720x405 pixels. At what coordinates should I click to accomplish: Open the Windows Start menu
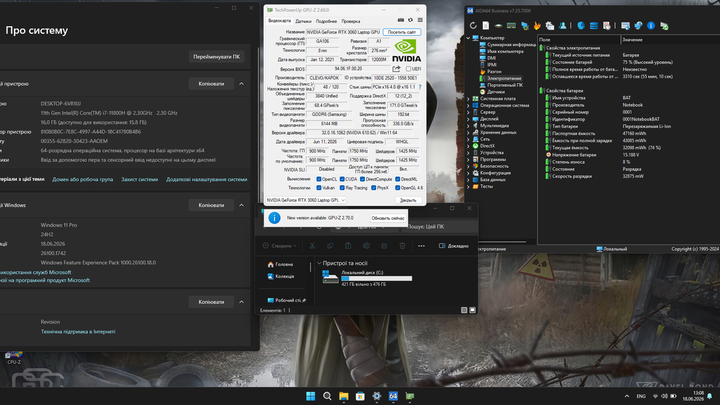(310, 396)
